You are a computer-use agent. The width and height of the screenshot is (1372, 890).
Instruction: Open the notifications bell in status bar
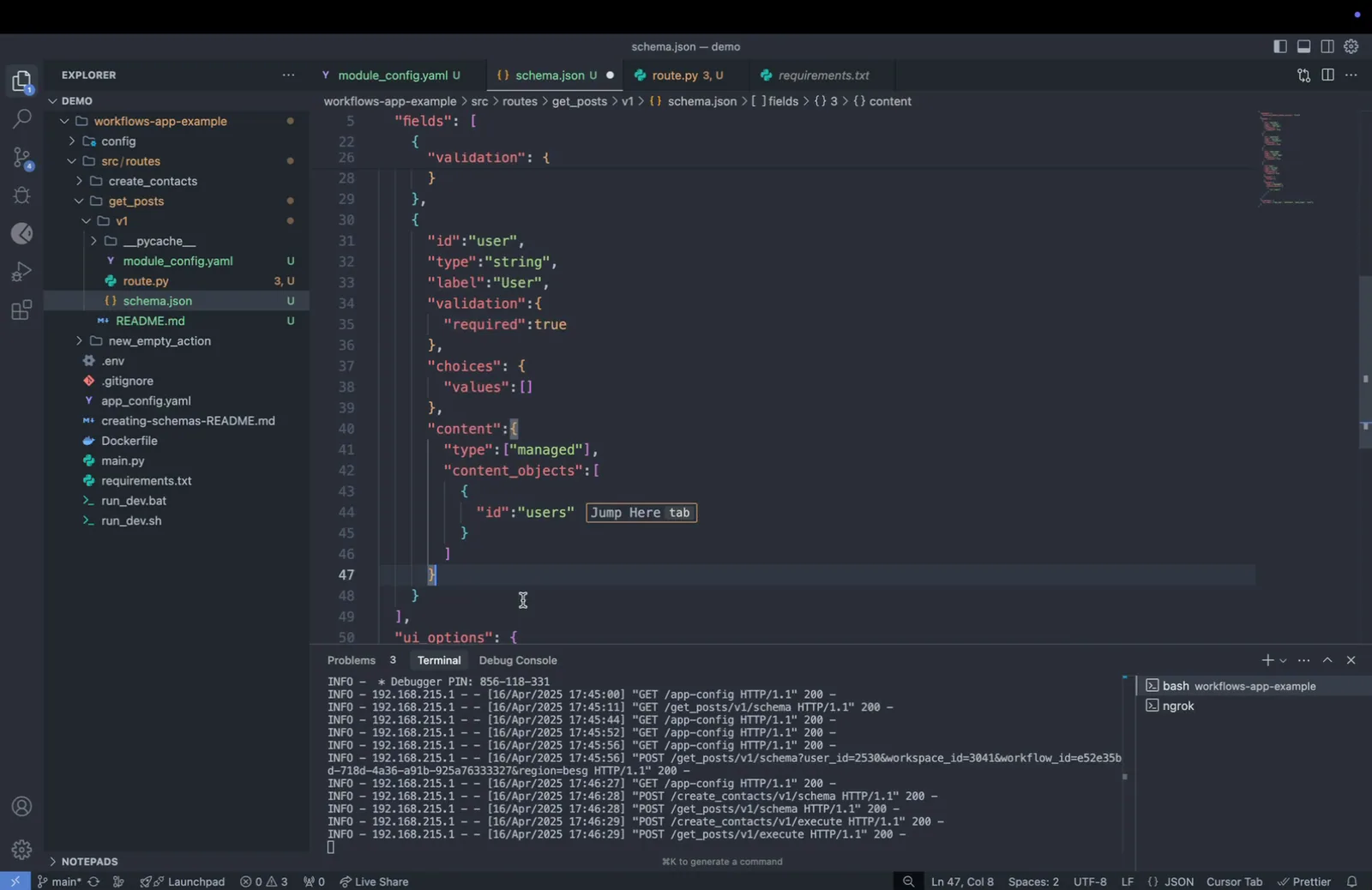pos(1352,881)
